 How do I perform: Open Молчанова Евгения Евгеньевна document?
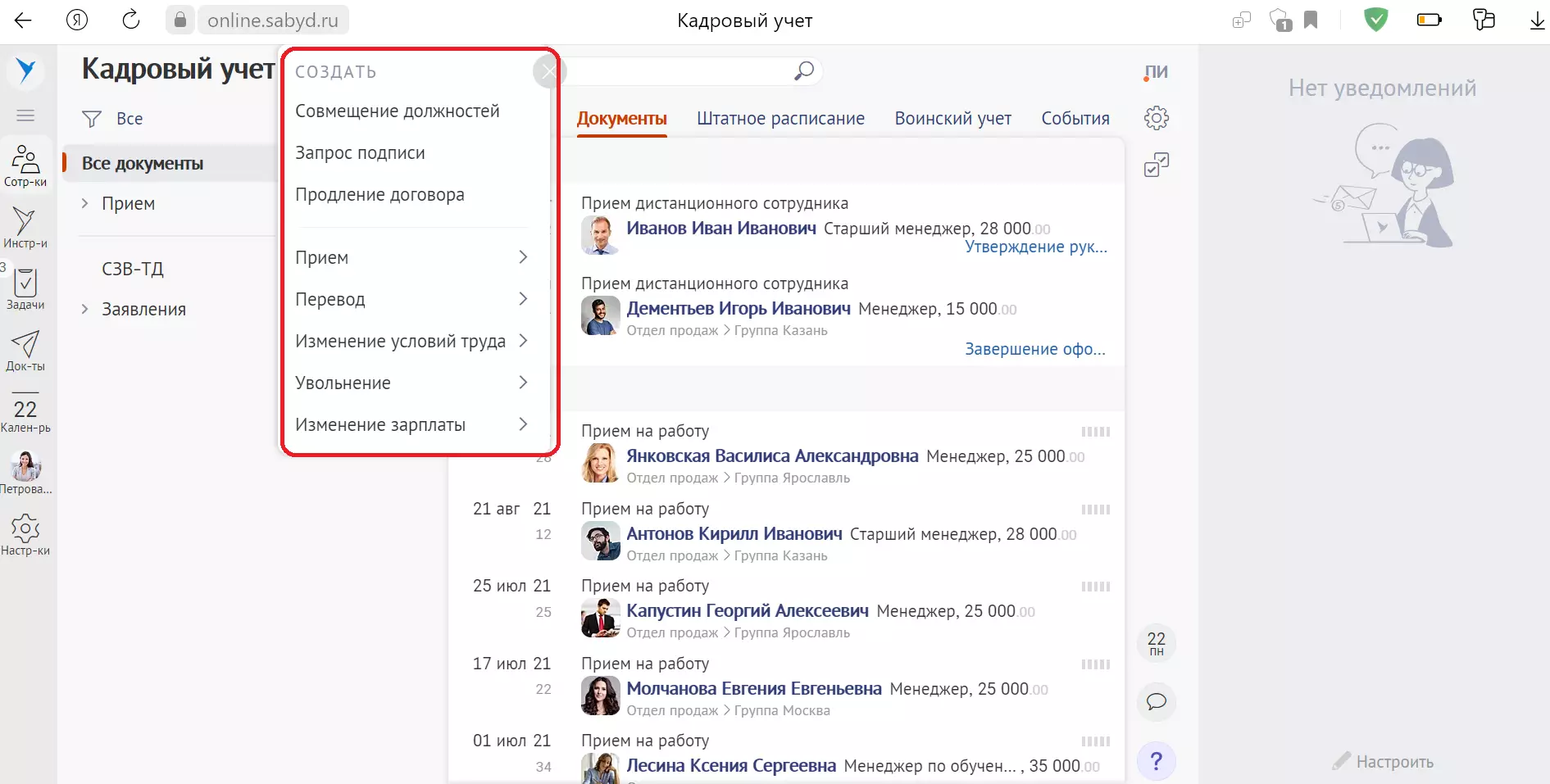click(754, 689)
